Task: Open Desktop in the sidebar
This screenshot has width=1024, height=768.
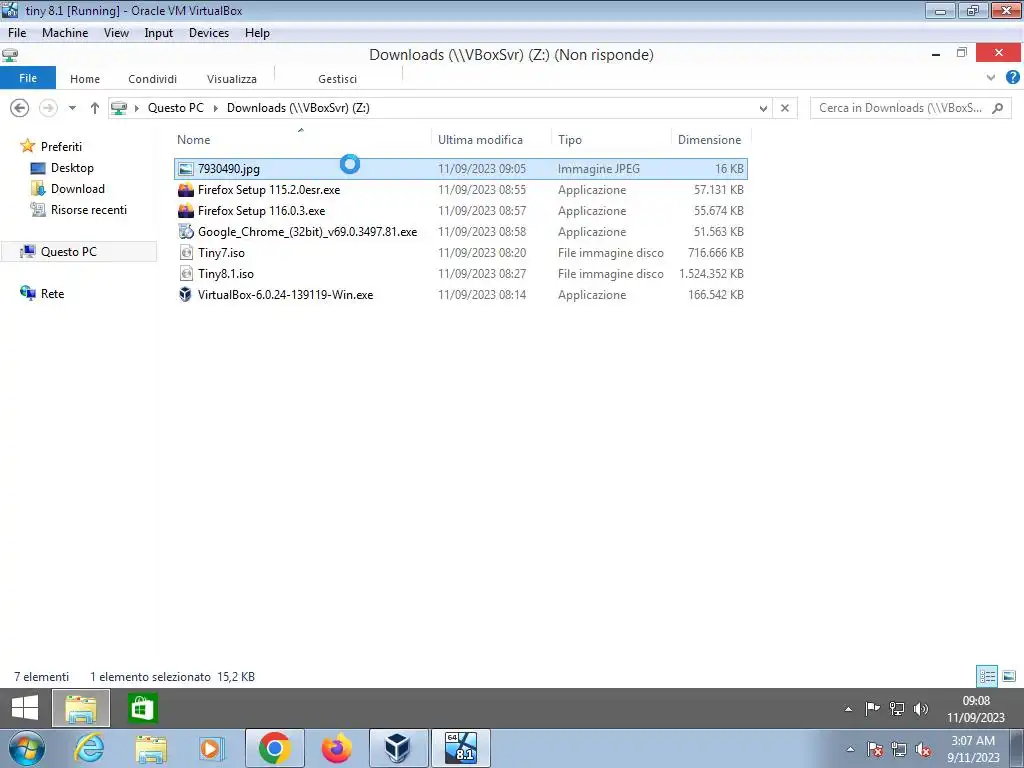Action: (72, 168)
